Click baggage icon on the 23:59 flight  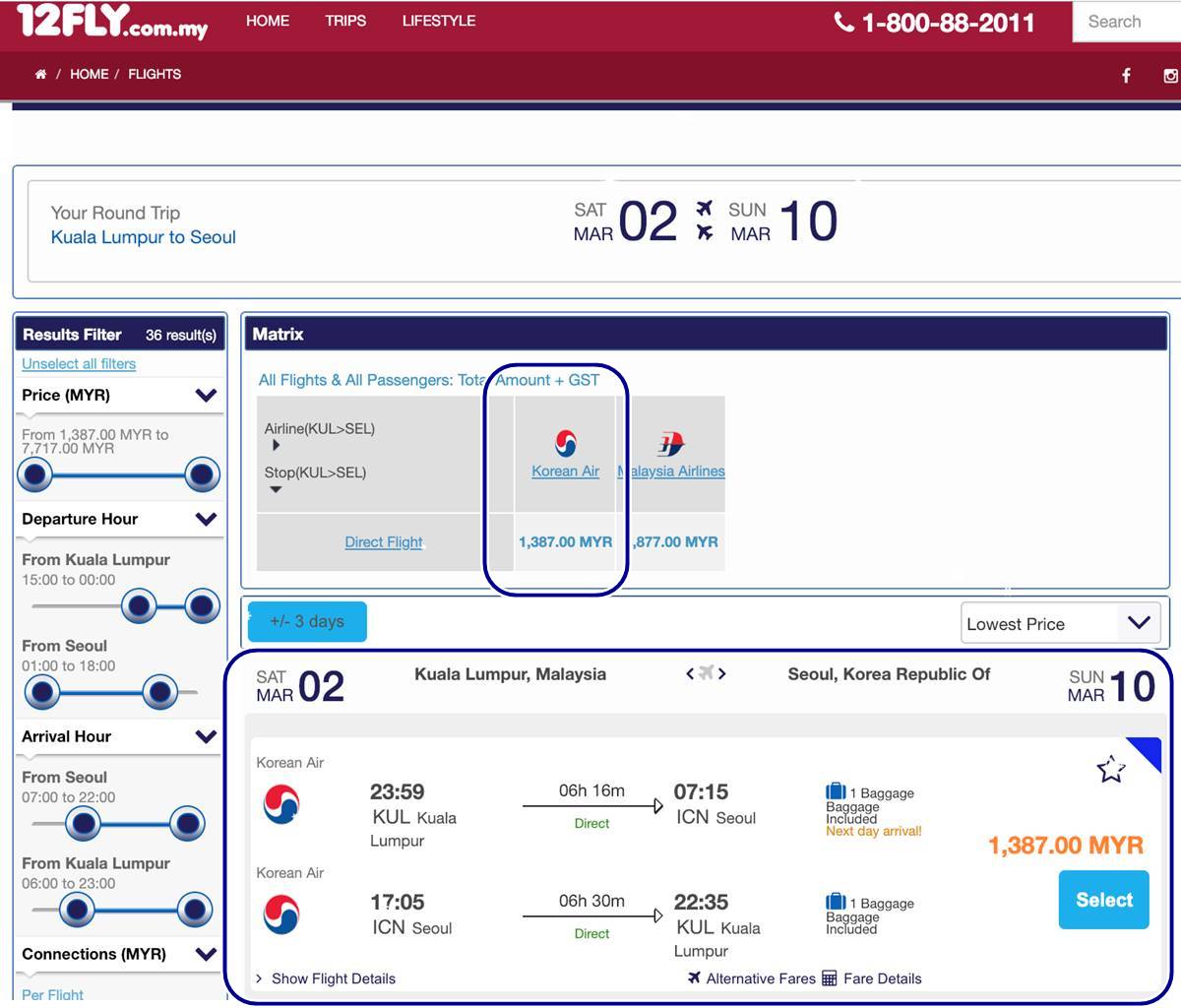coord(836,791)
